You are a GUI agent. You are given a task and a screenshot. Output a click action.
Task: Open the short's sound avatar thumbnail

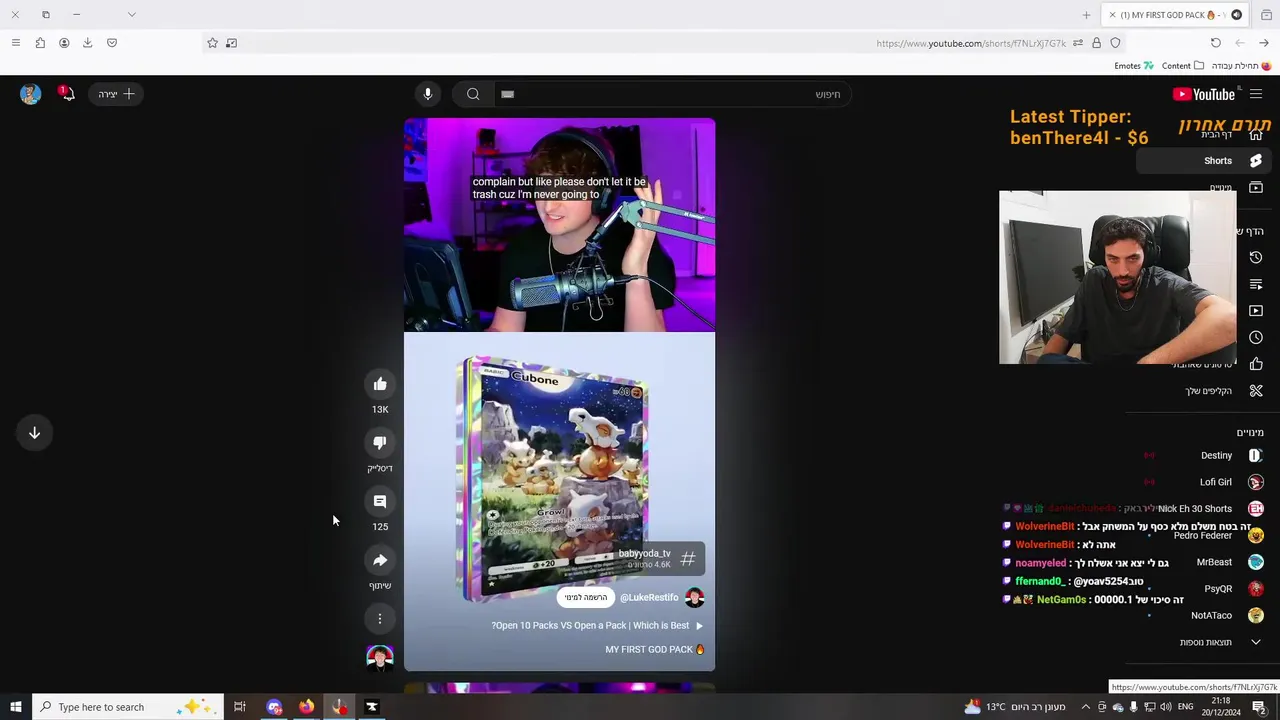380,657
